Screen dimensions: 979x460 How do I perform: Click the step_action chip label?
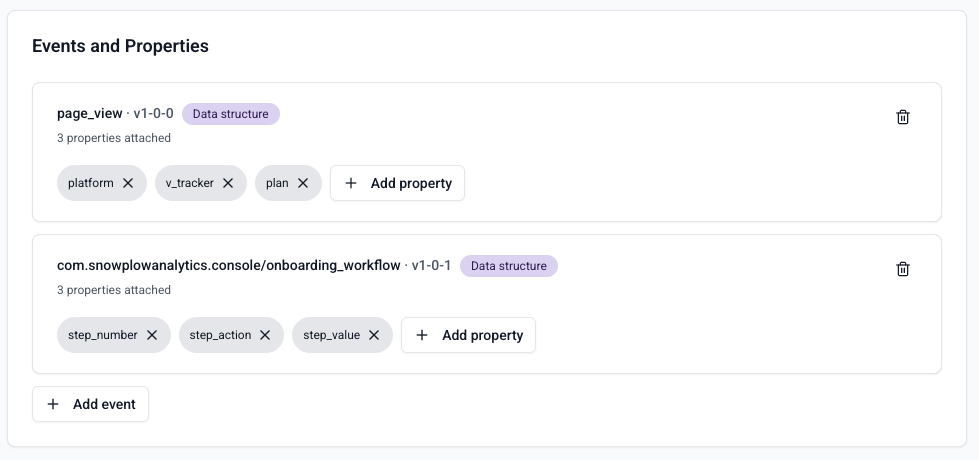click(220, 335)
